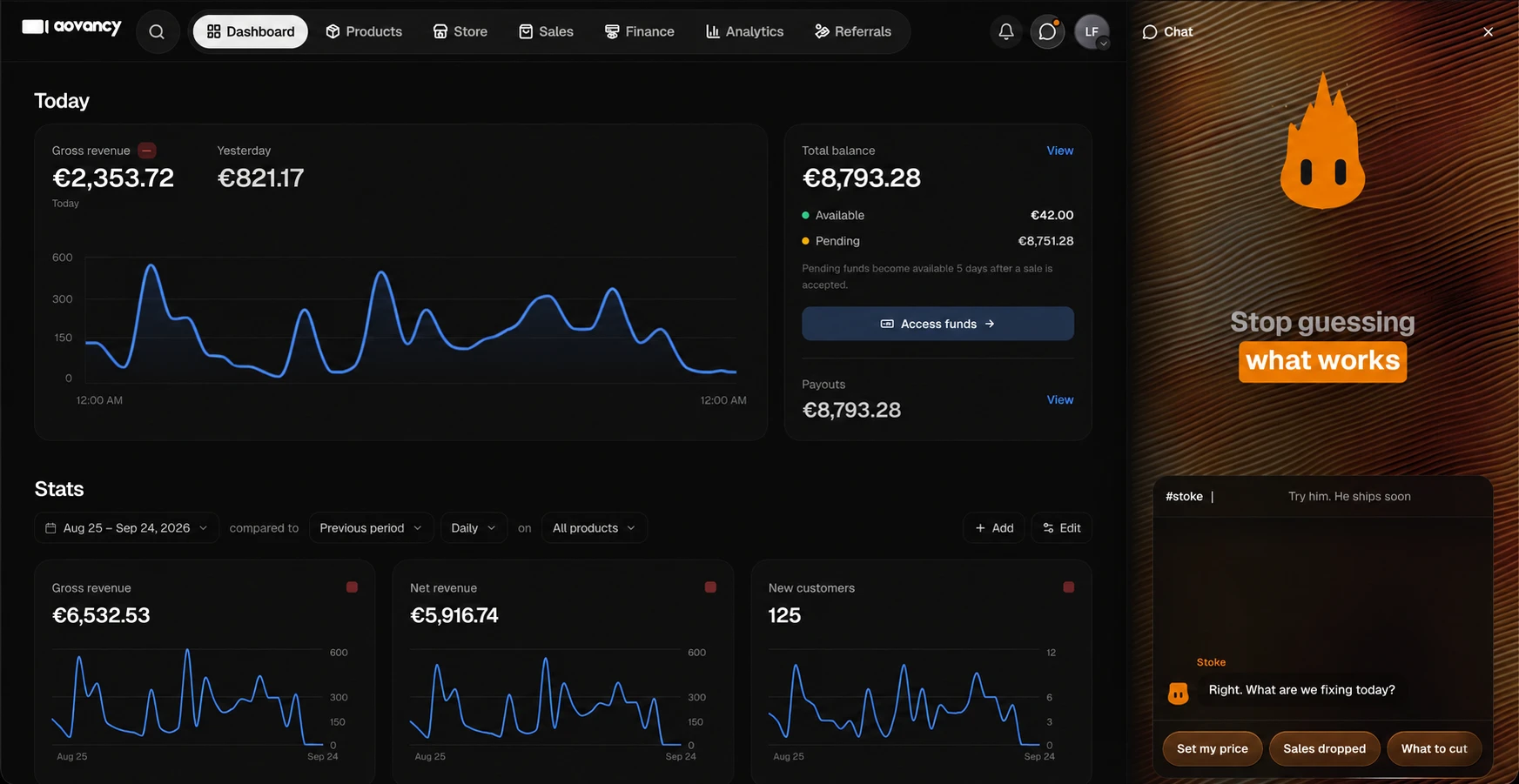Click the Payouts €8,793.28 amount
The height and width of the screenshot is (784, 1519).
pyautogui.click(x=851, y=410)
